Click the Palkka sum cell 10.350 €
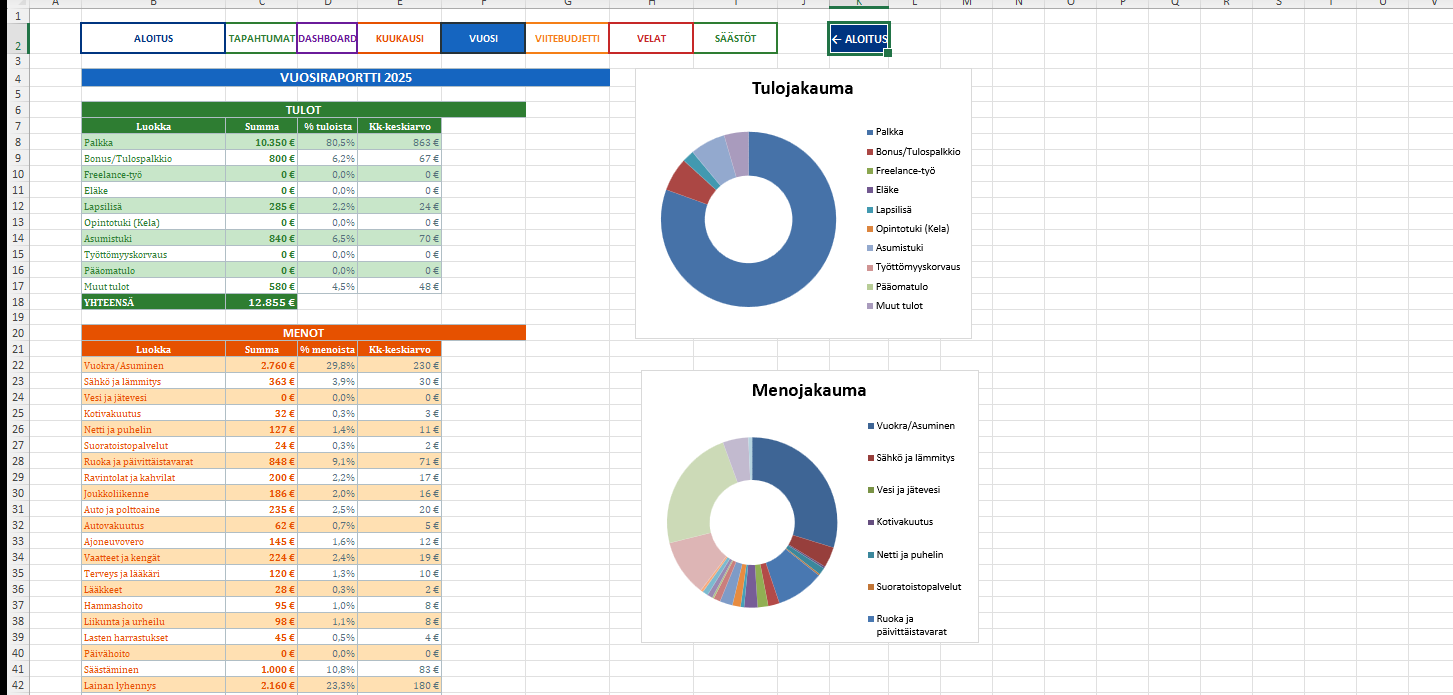 click(x=262, y=142)
